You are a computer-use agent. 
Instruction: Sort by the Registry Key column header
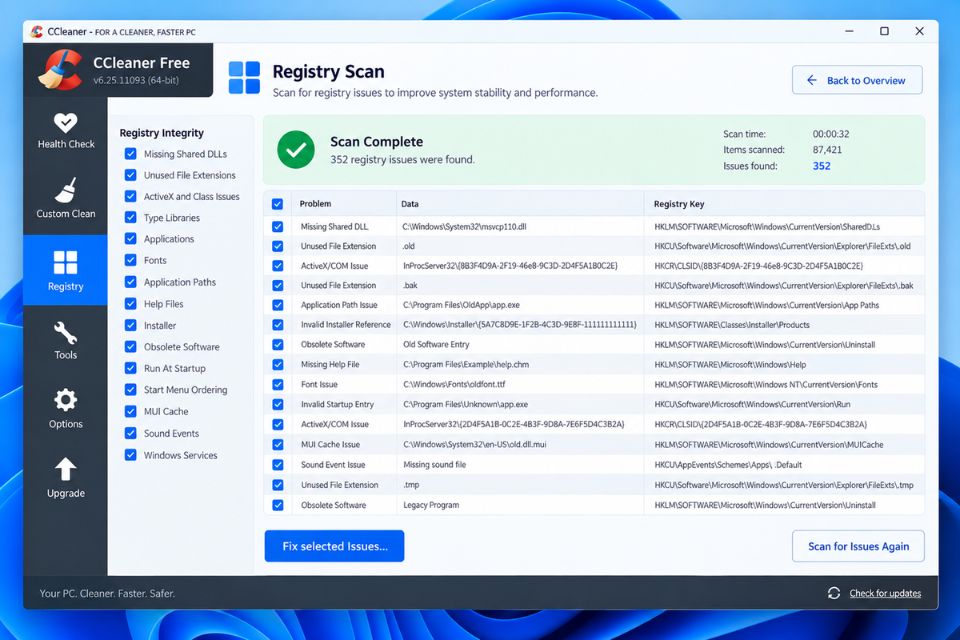pyautogui.click(x=679, y=204)
